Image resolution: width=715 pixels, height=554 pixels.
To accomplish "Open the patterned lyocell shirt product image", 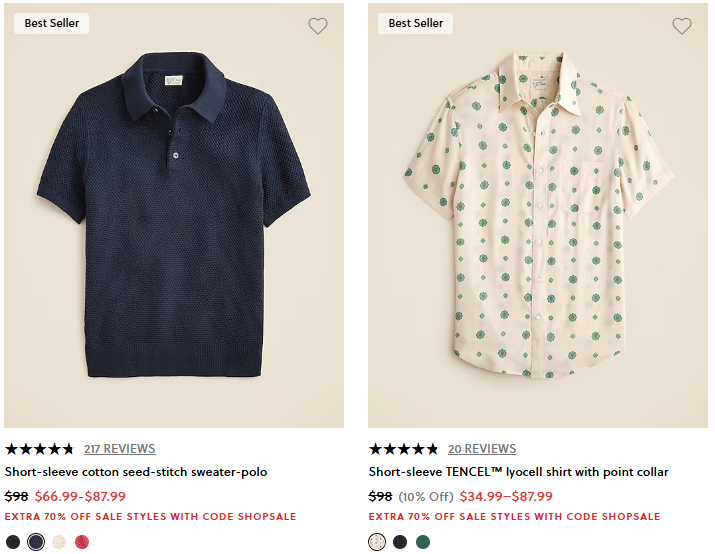I will pos(538,230).
